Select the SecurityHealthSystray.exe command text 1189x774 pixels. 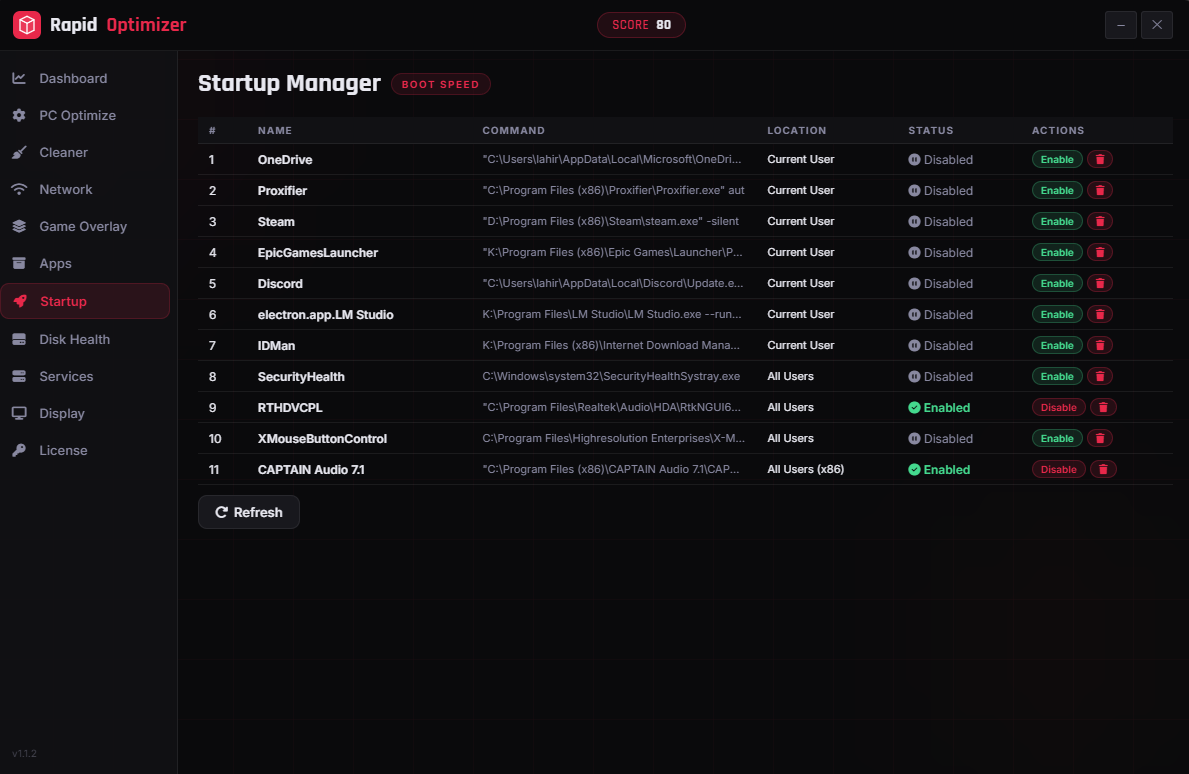click(x=611, y=376)
